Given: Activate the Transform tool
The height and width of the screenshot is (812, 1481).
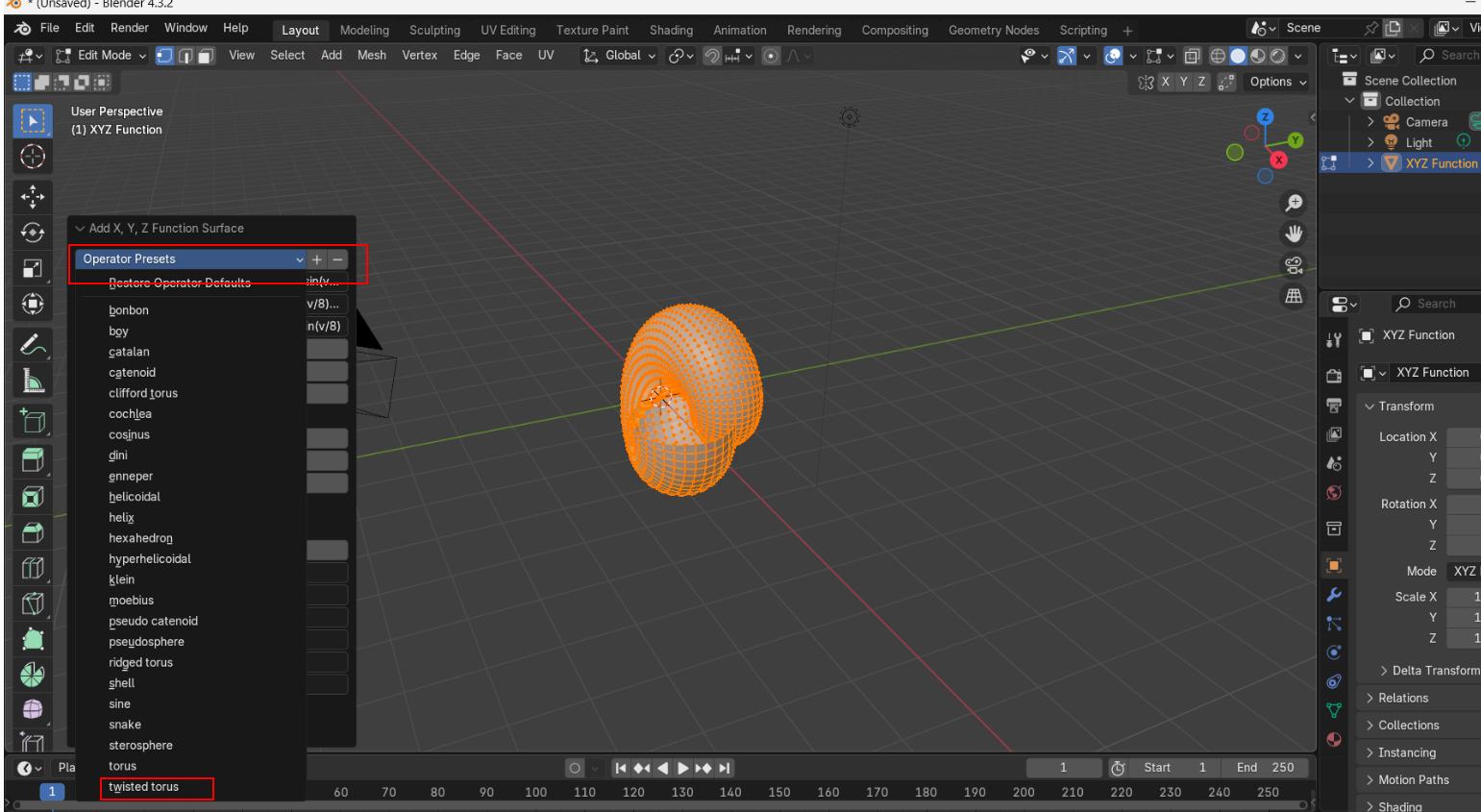Looking at the screenshot, I should (x=33, y=304).
